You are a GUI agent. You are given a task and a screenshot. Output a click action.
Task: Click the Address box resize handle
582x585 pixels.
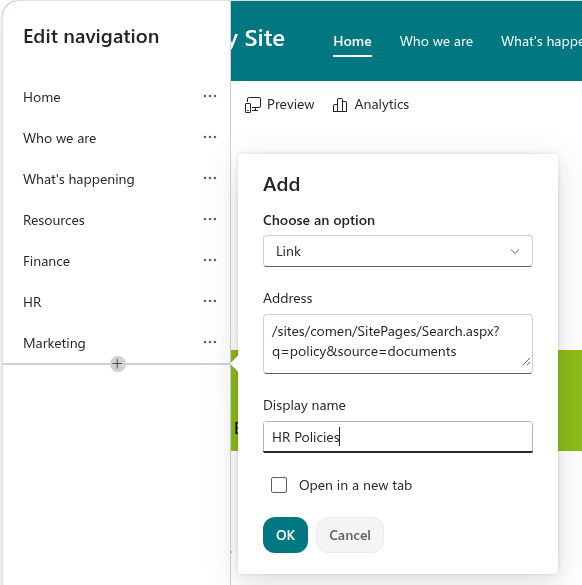(x=526, y=361)
